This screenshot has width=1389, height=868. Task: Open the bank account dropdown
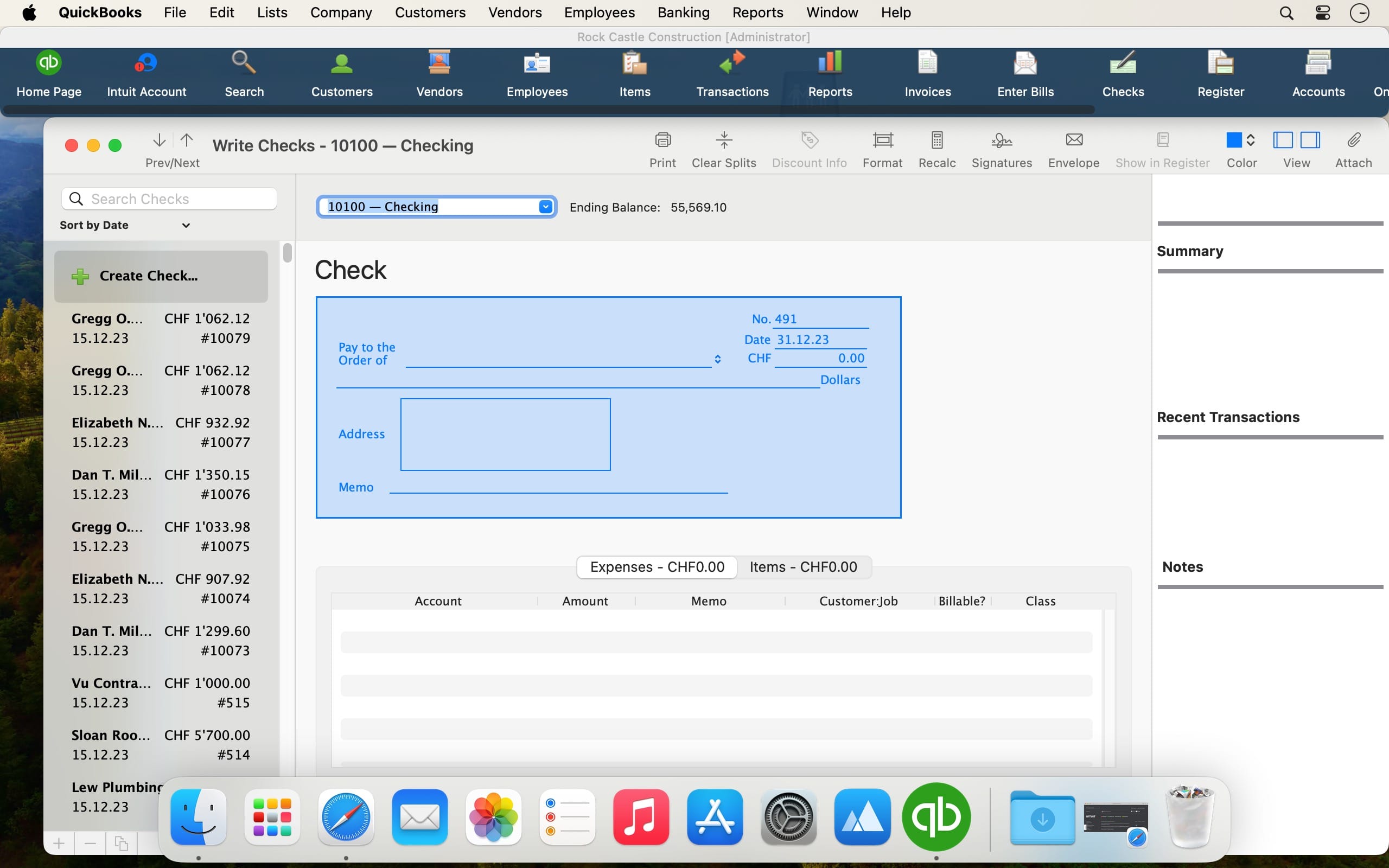coord(545,207)
